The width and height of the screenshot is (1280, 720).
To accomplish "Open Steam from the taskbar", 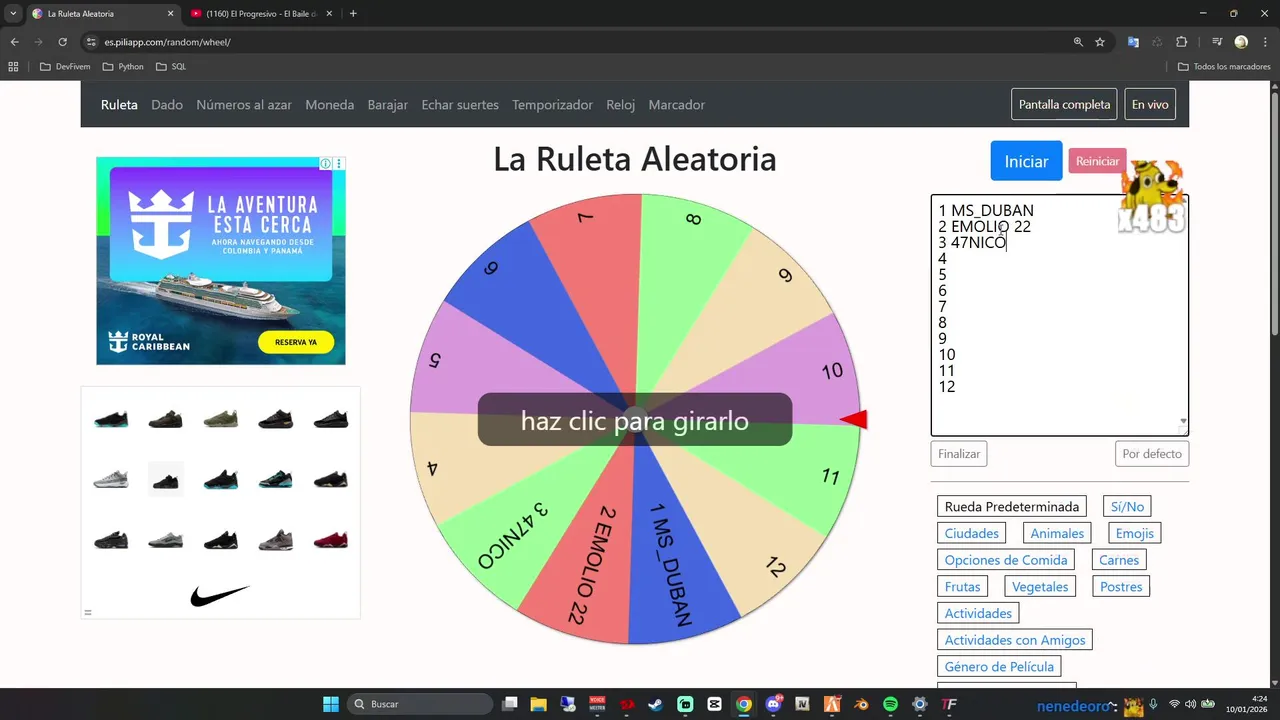I will tap(655, 704).
